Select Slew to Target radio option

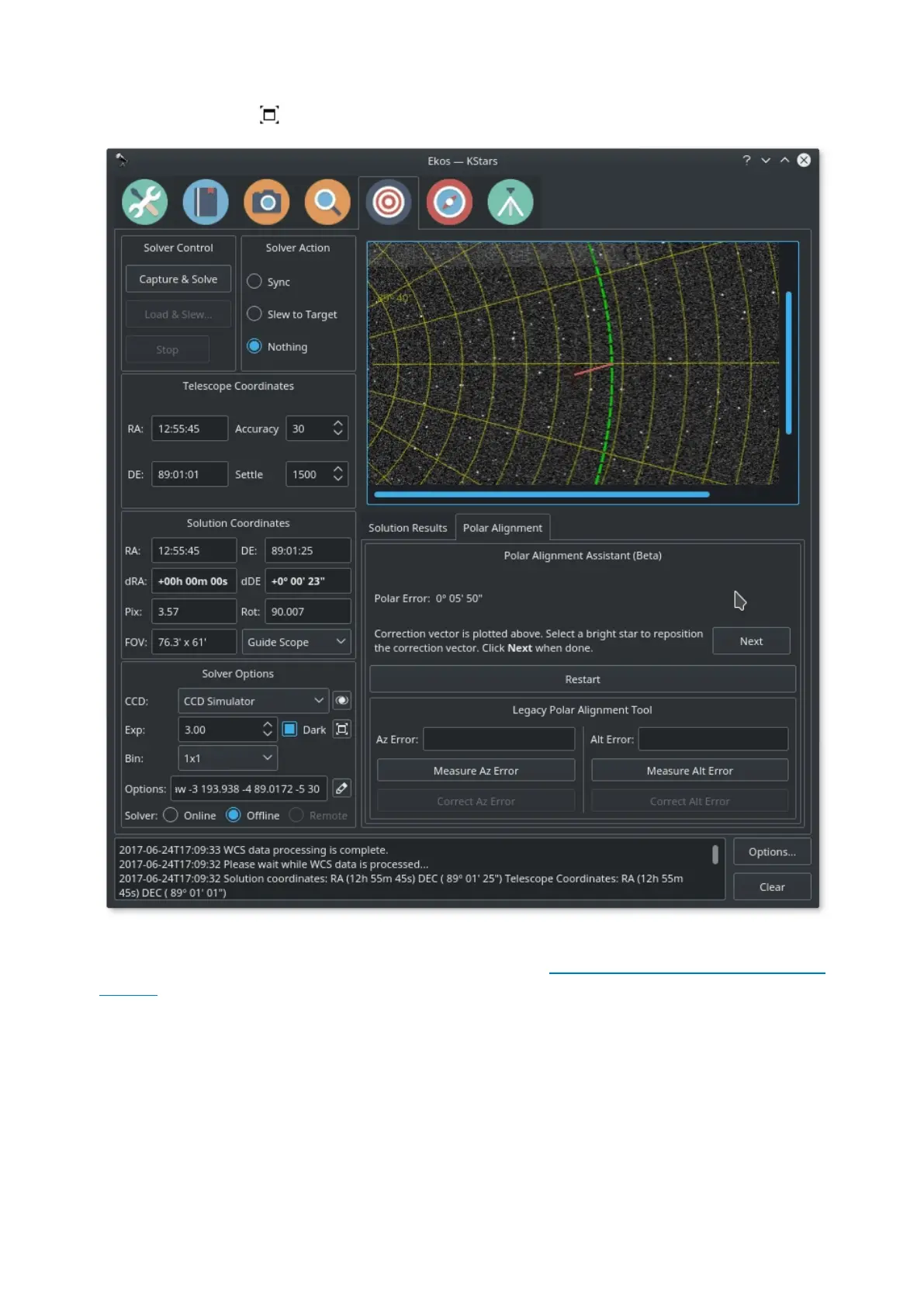pyautogui.click(x=254, y=314)
